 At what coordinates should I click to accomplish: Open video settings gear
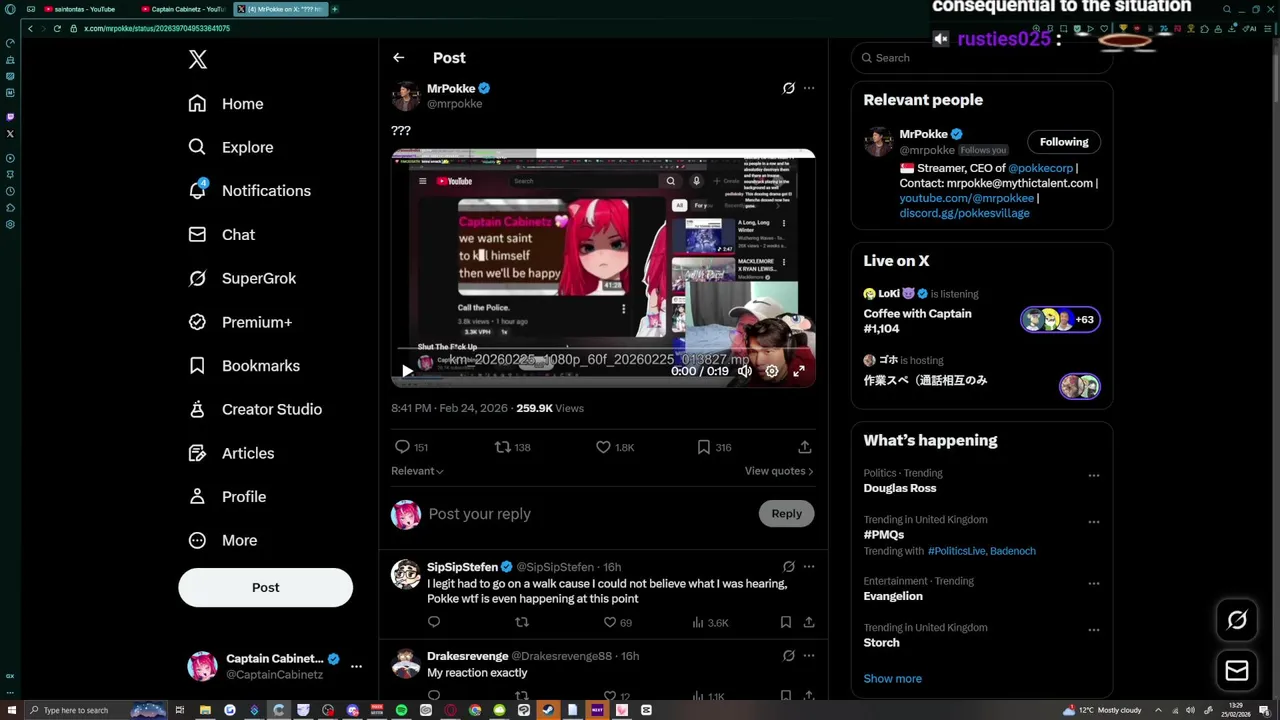click(x=772, y=371)
